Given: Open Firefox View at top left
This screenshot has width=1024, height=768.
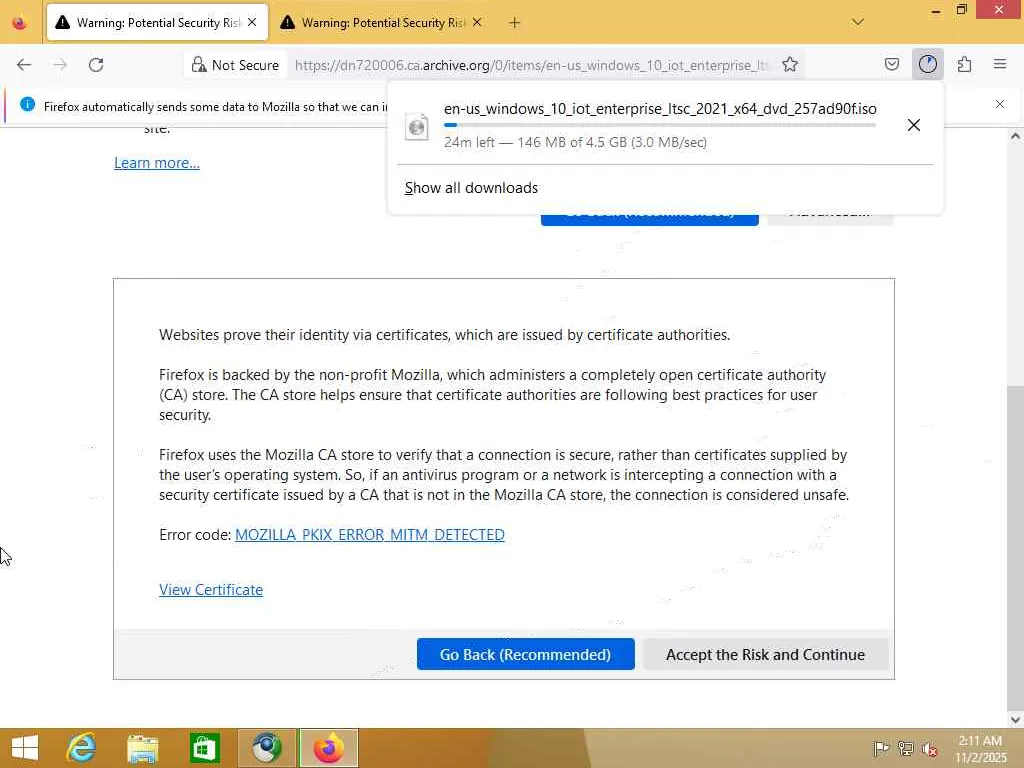Looking at the screenshot, I should [x=20, y=23].
